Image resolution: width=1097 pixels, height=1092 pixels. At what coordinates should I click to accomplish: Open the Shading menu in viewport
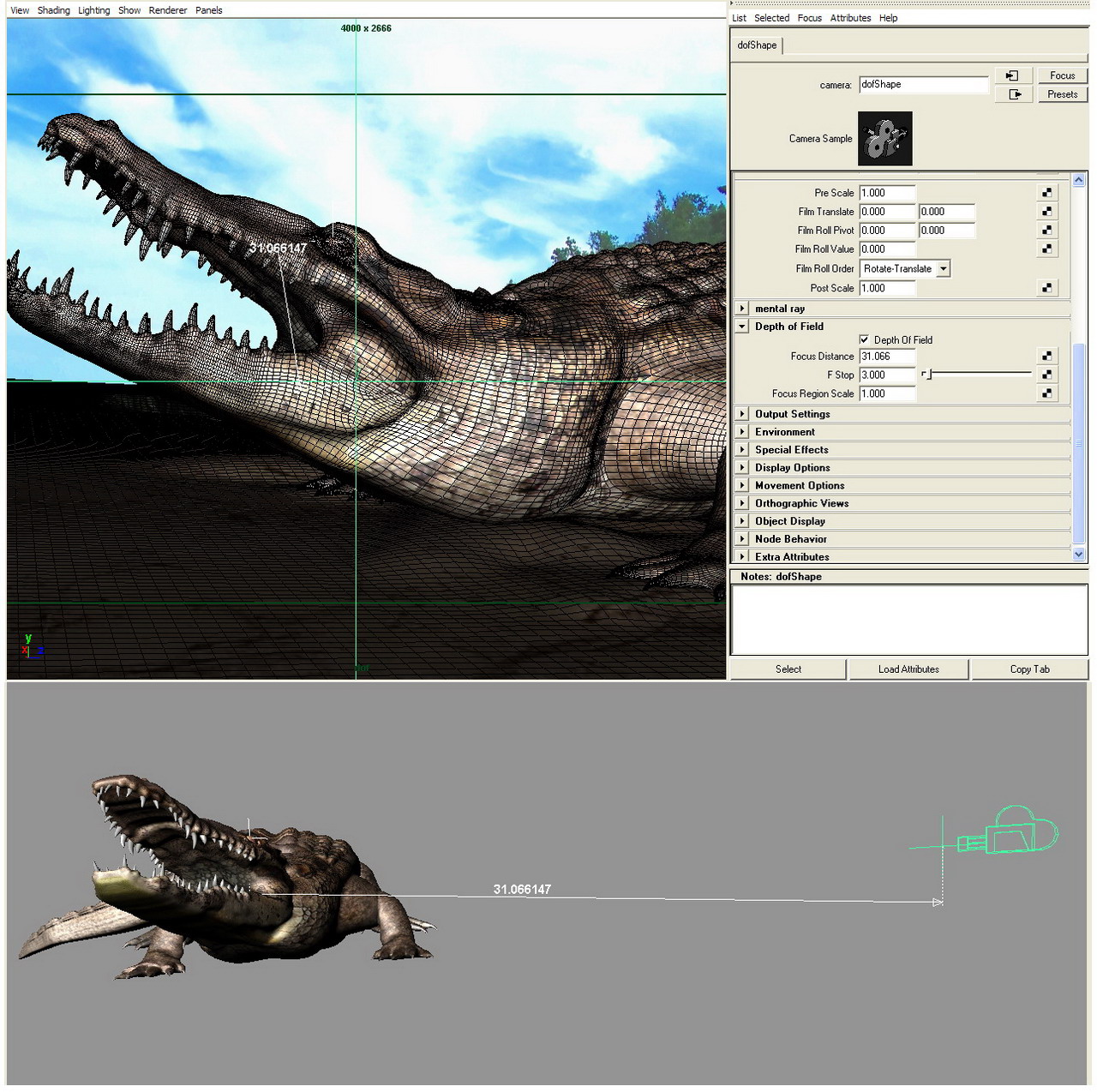pyautogui.click(x=53, y=10)
